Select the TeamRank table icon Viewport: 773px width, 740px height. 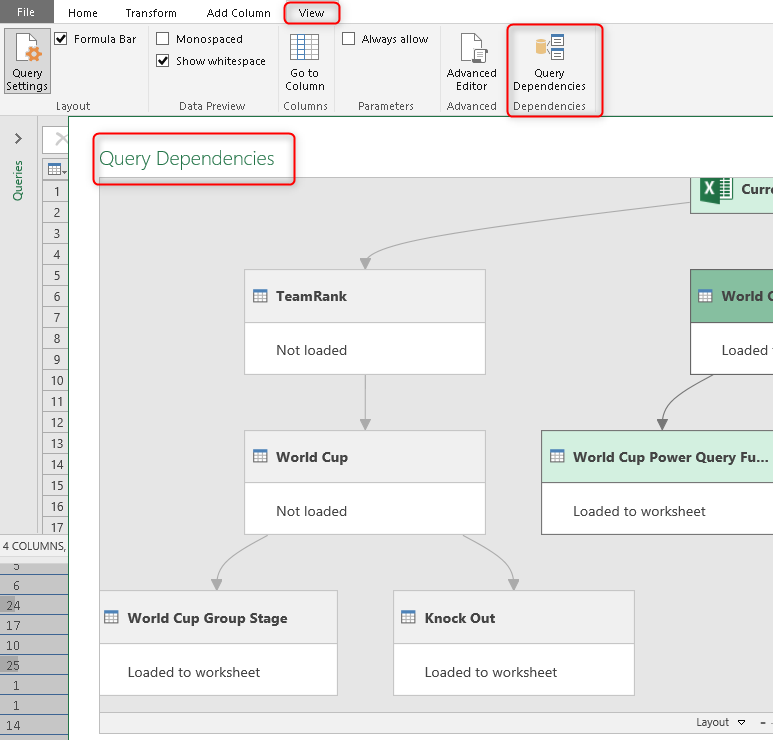[260, 296]
